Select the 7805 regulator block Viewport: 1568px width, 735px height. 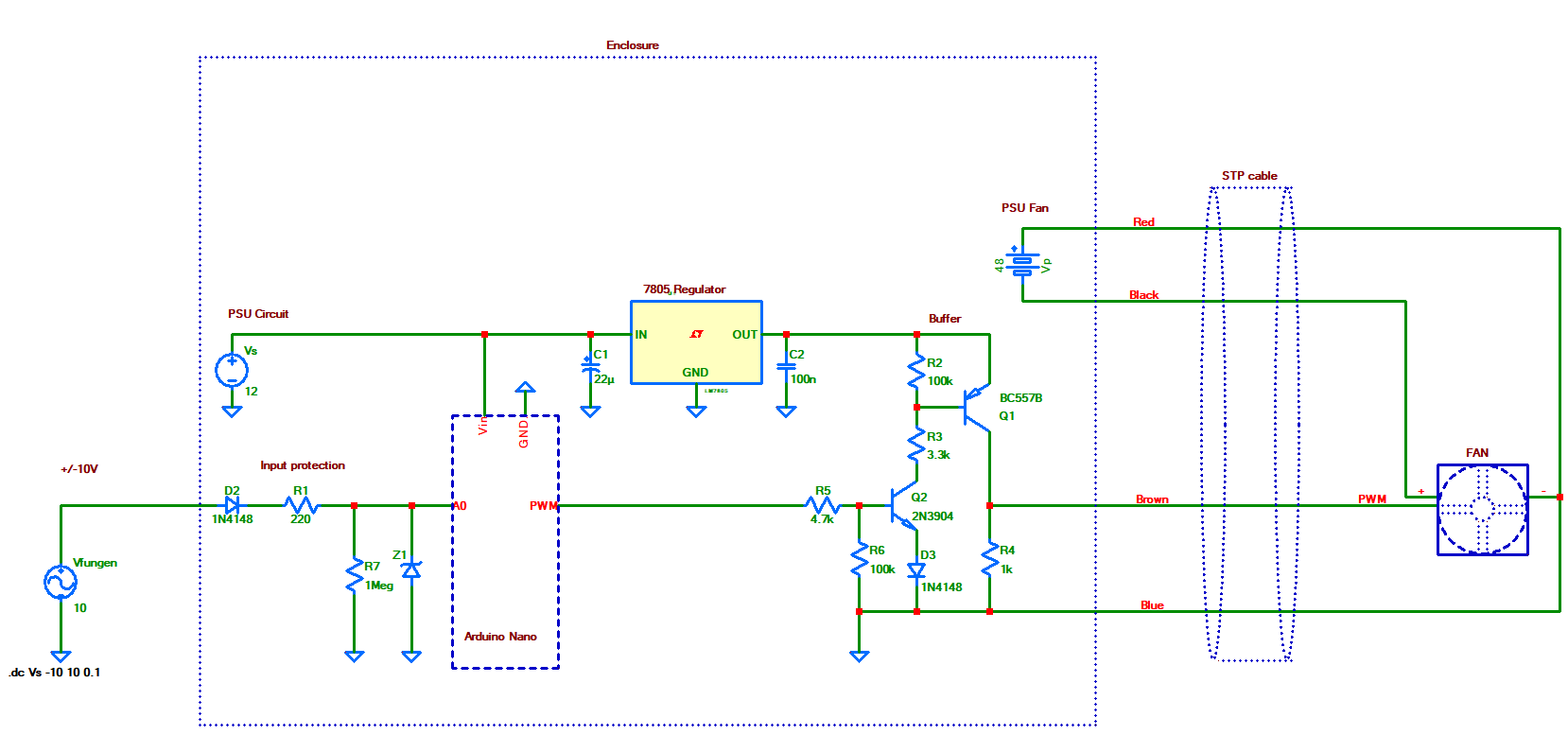[696, 342]
